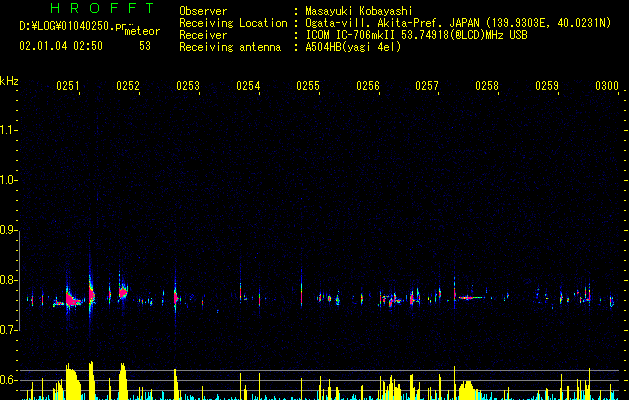Screen dimensions: 629x400
Task: Click the date stamp 02.01.04 02:50
Action: 61,46
